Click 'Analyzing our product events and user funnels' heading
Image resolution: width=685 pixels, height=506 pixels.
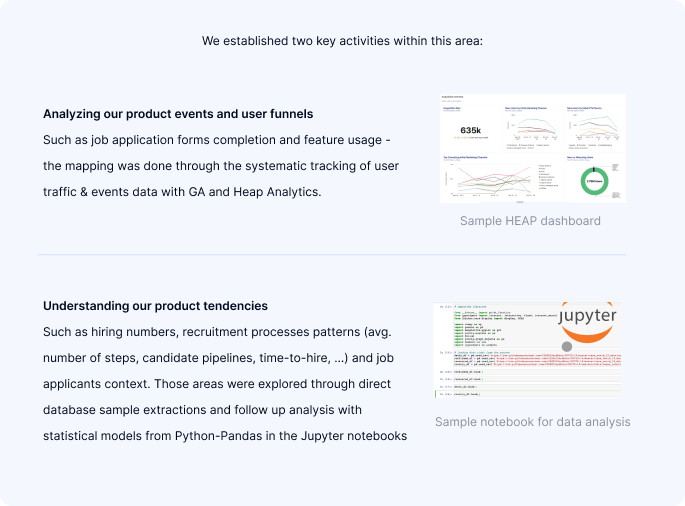click(x=178, y=114)
